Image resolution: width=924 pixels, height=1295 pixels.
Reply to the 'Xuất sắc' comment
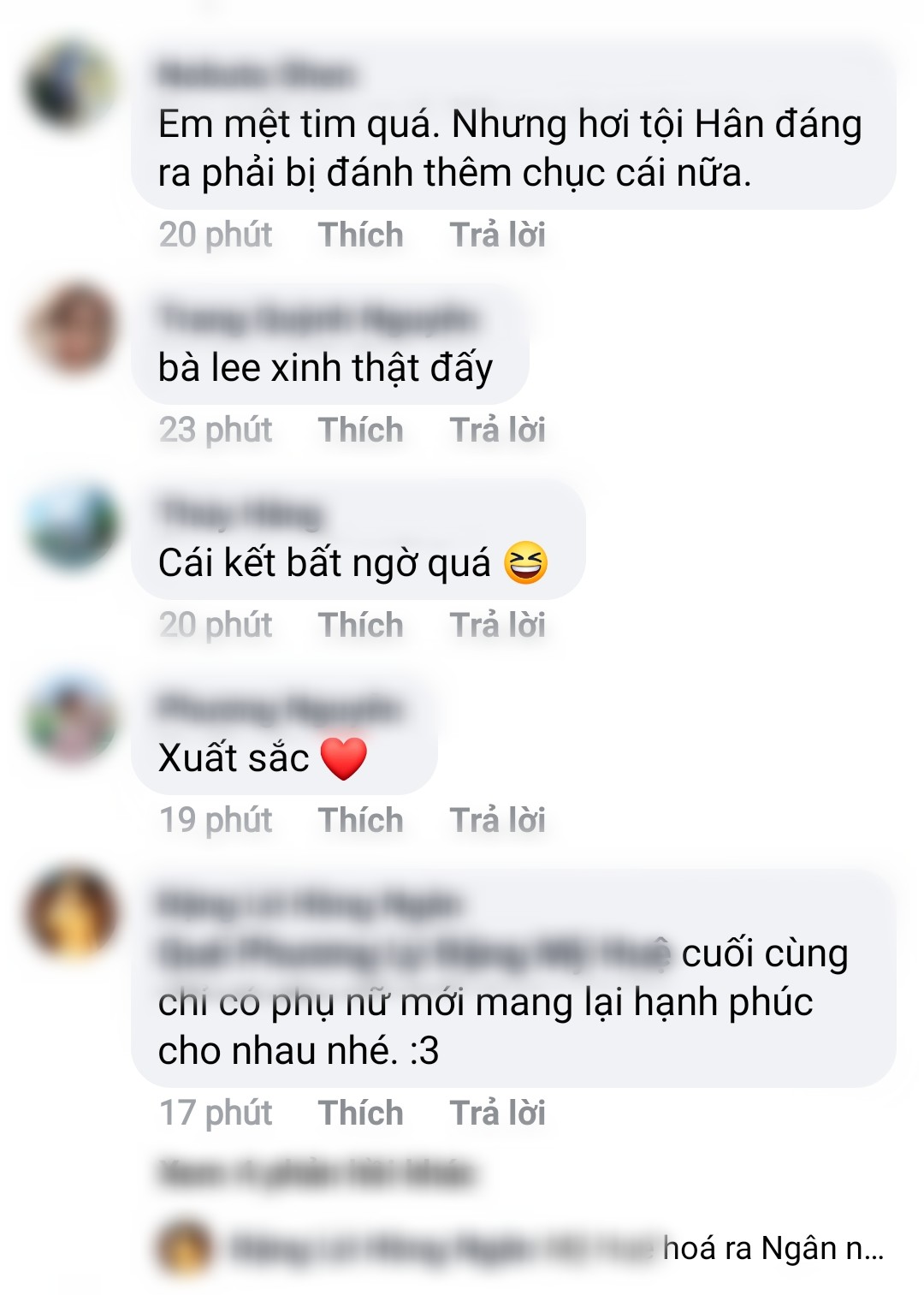click(497, 820)
